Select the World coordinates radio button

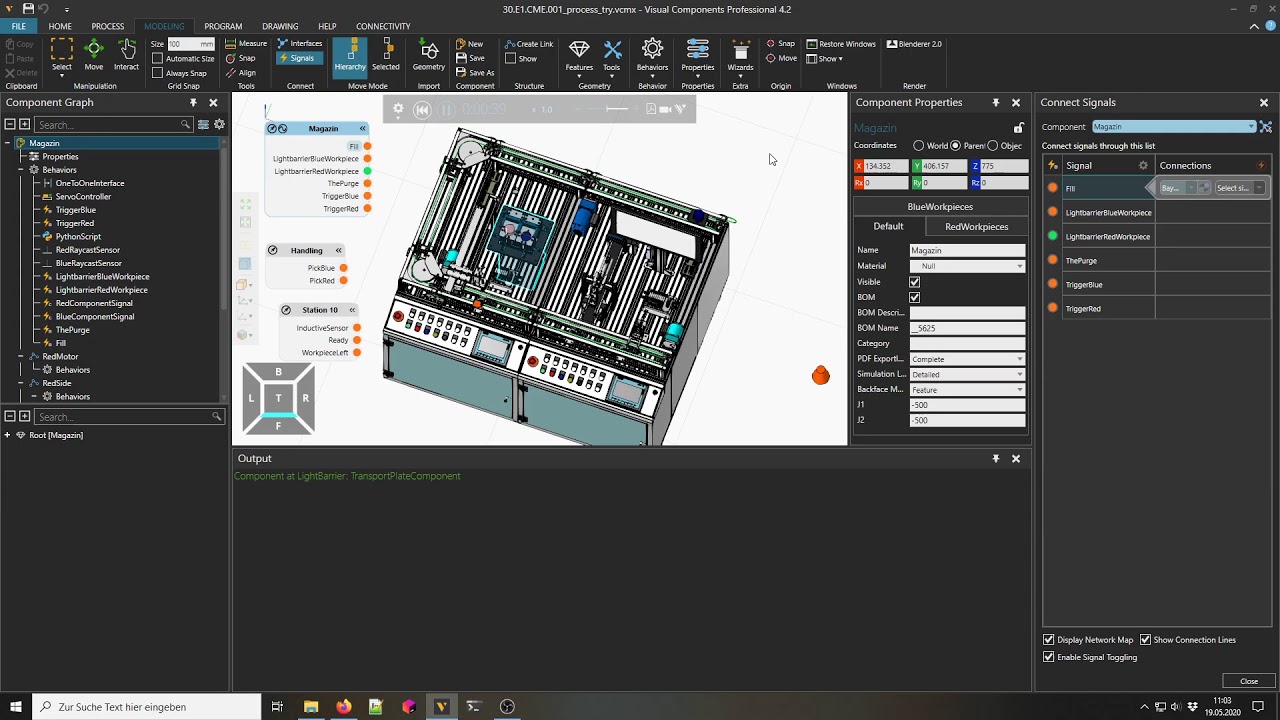[919, 146]
